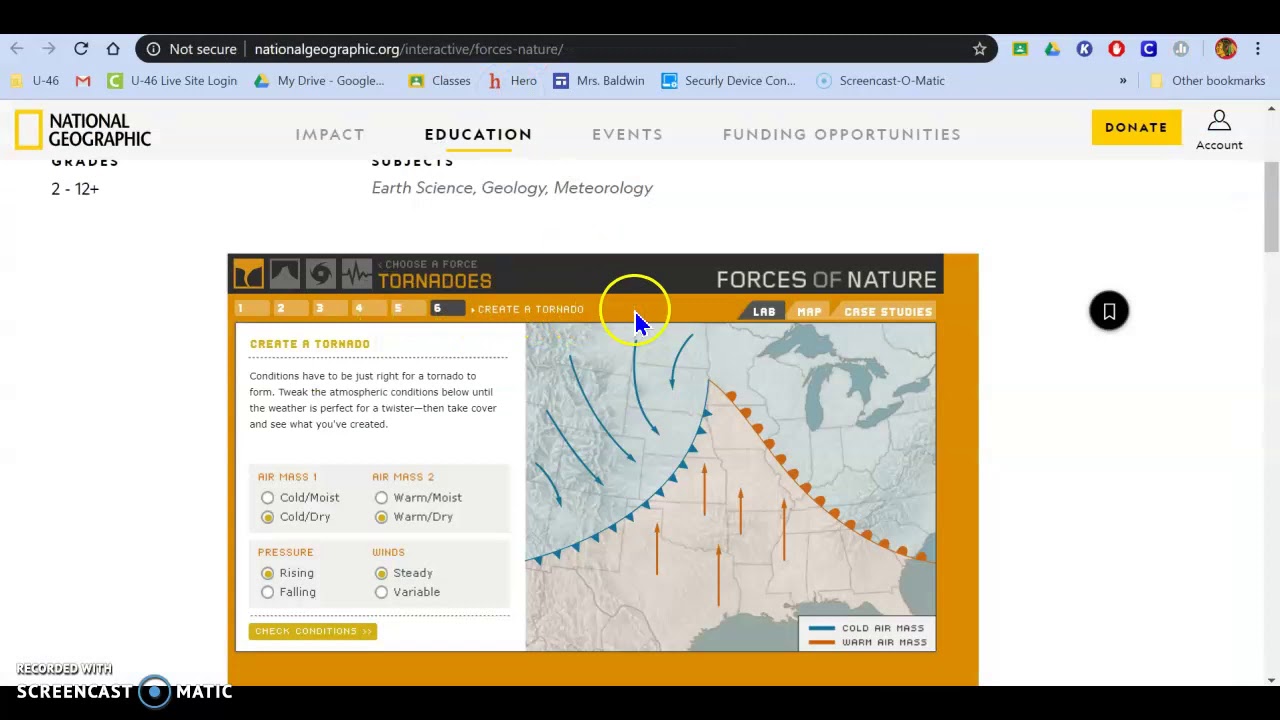
Task: Switch to the Map tab
Action: (809, 312)
